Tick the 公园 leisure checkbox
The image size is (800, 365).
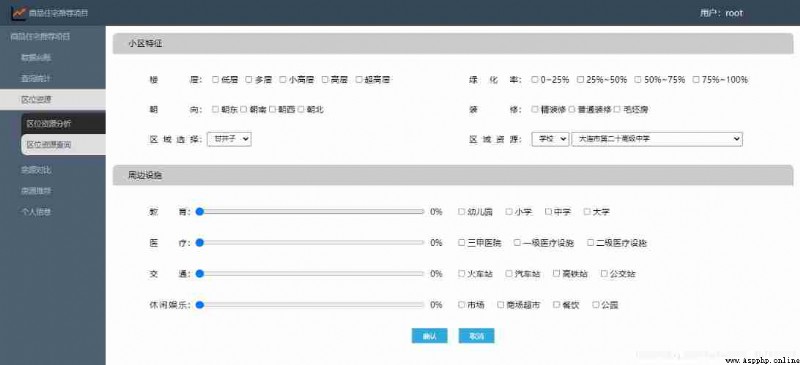pos(596,305)
